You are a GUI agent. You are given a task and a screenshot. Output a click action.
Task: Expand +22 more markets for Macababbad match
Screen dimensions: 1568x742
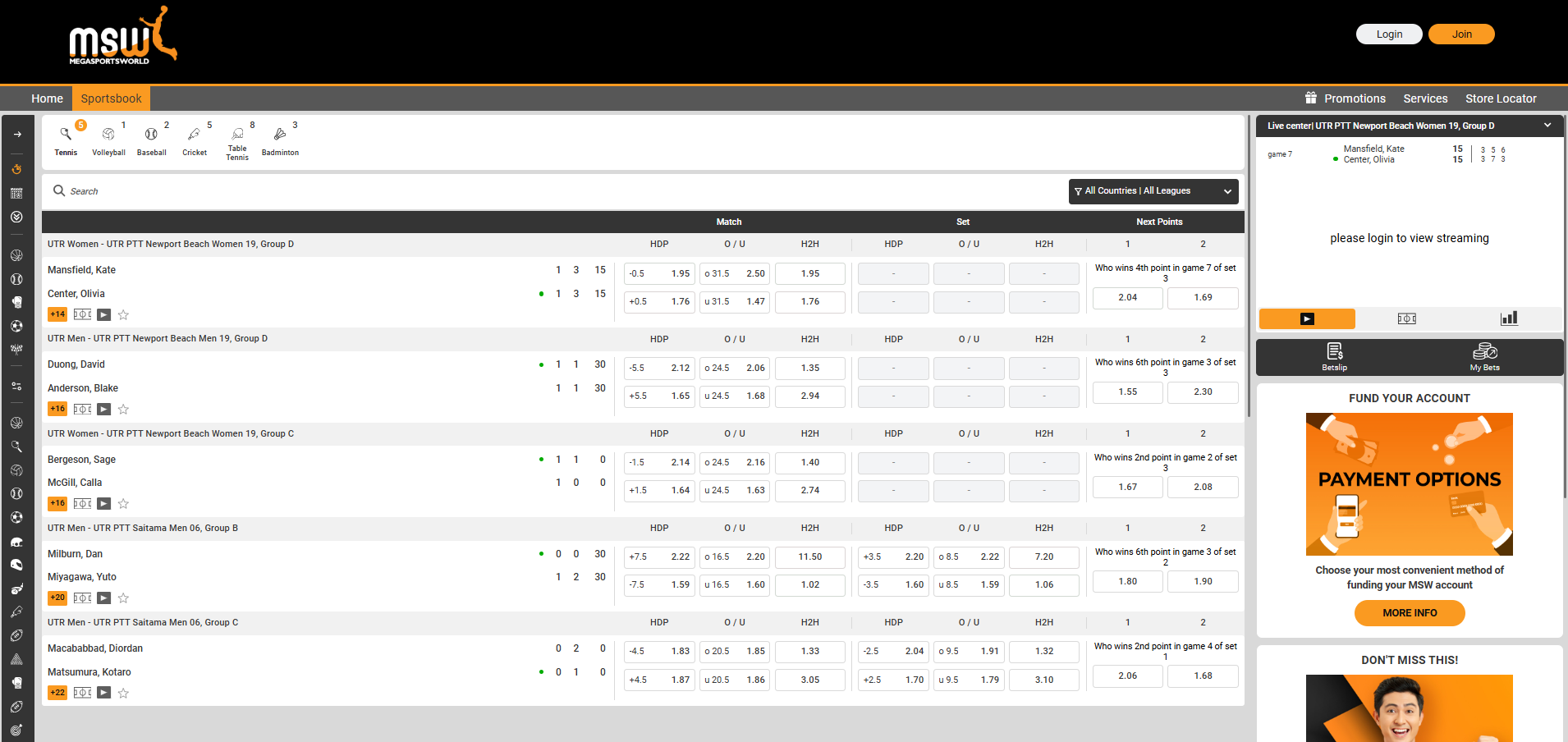point(57,693)
